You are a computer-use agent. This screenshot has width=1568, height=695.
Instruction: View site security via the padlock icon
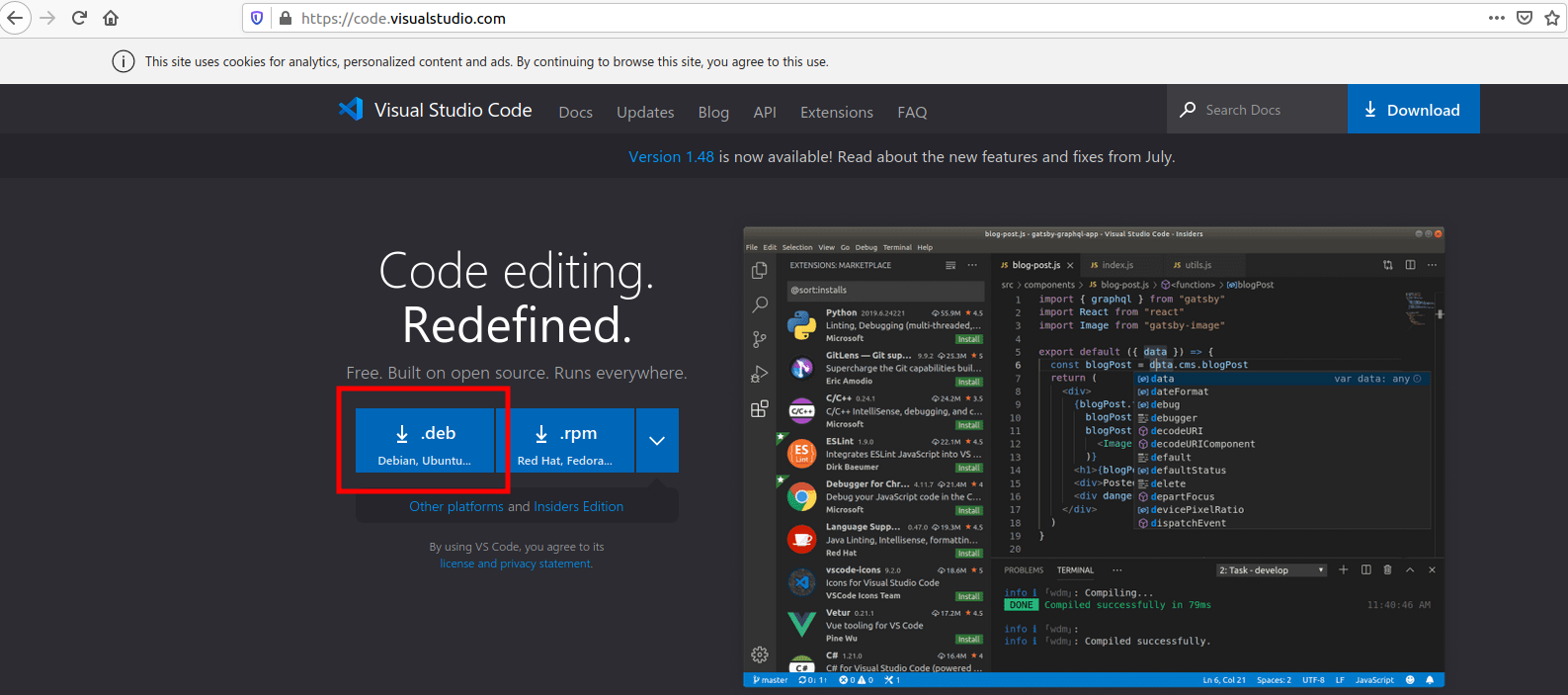[x=286, y=18]
